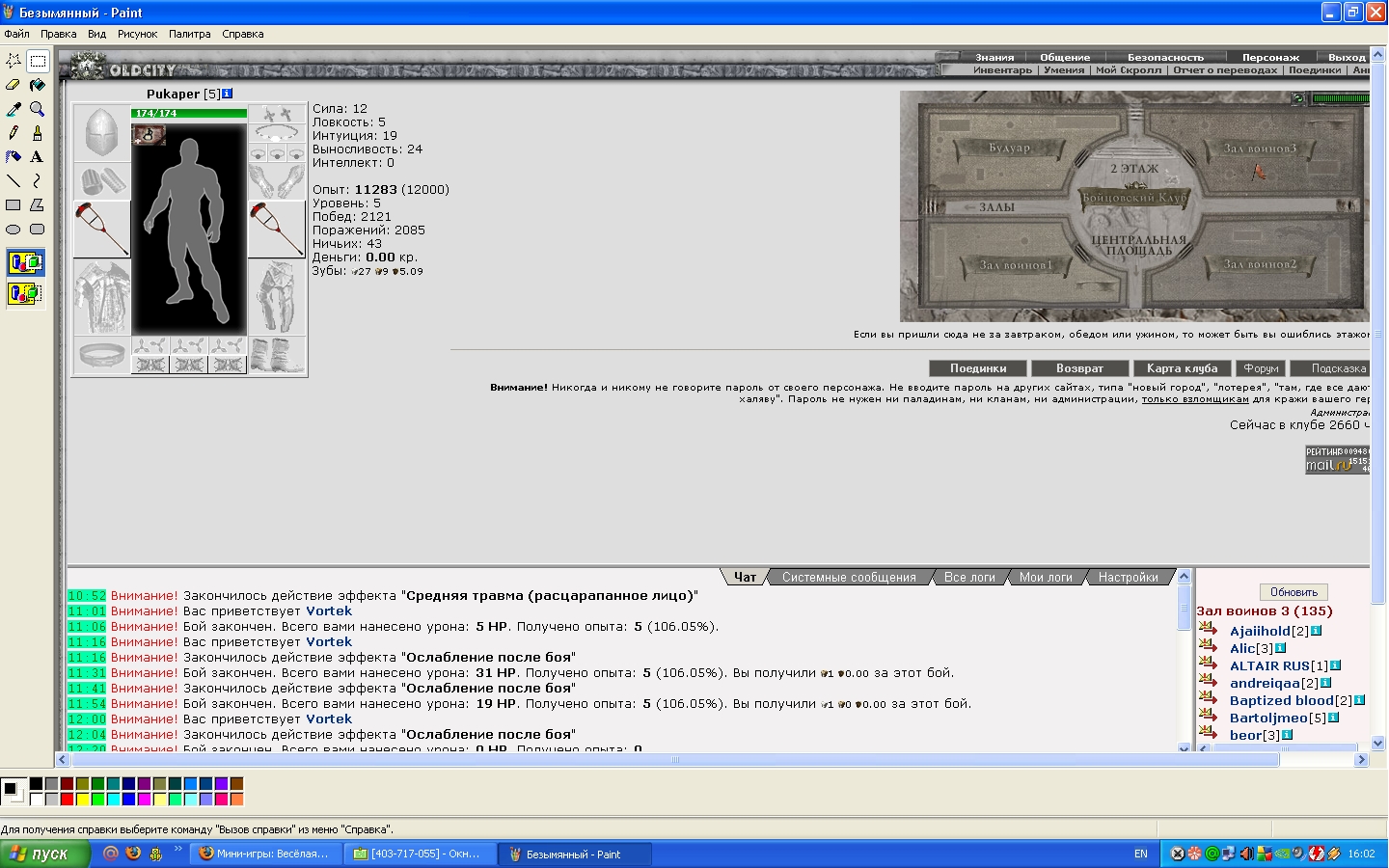Select the Free-Form Select tool
The height and width of the screenshot is (868, 1389).
click(x=14, y=61)
